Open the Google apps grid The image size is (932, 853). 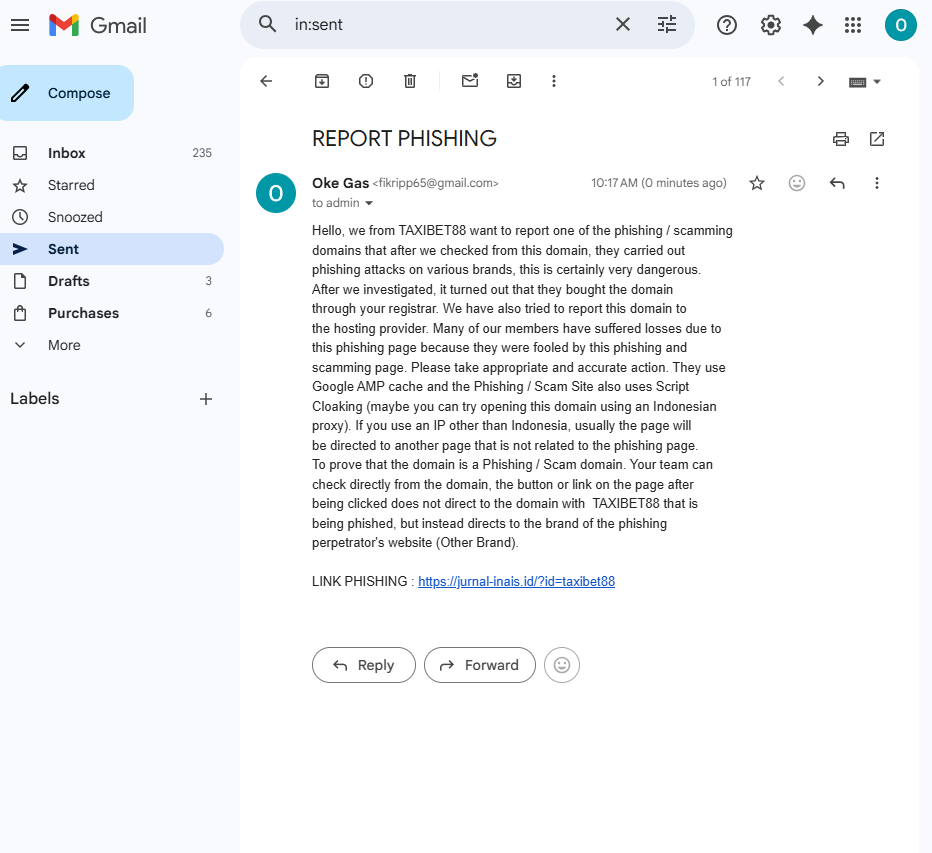click(853, 25)
